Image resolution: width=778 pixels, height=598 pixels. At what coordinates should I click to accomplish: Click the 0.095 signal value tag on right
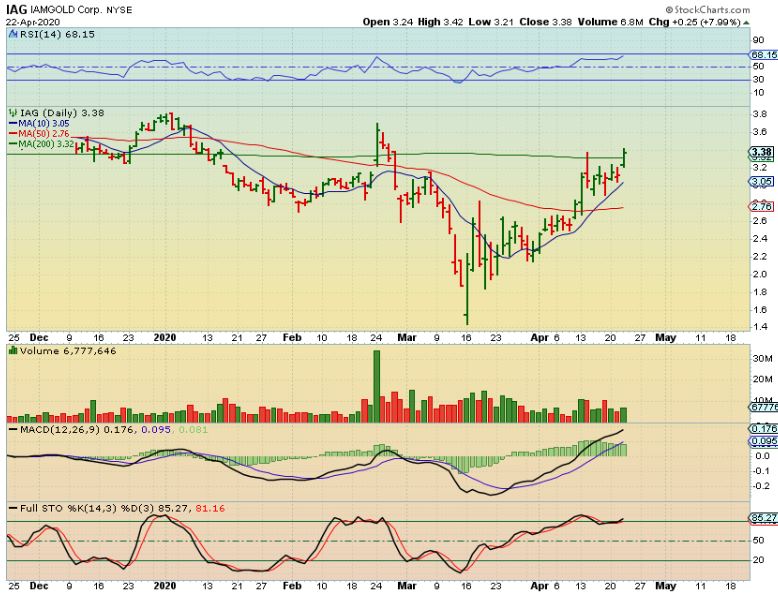(763, 441)
